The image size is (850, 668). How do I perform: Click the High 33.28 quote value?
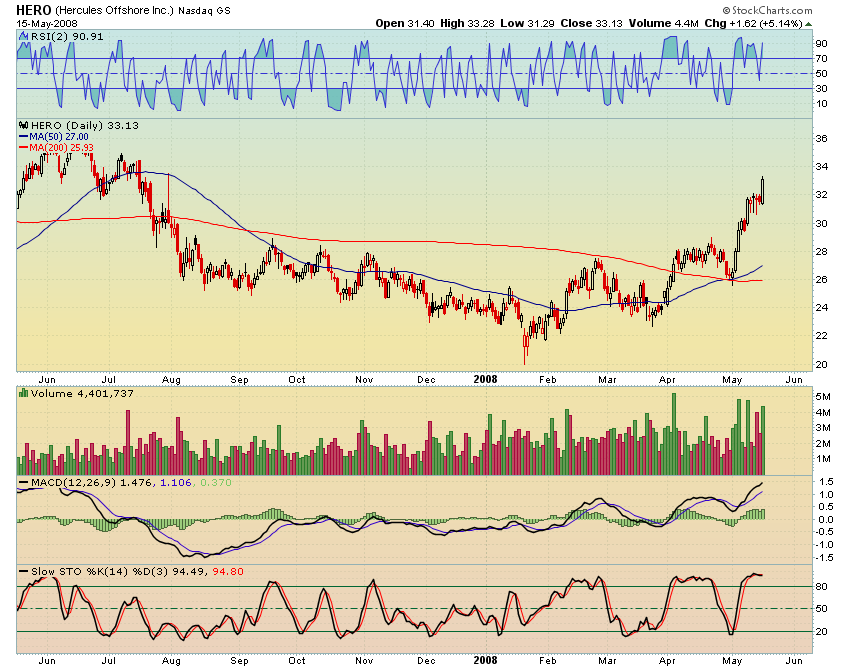click(x=467, y=23)
